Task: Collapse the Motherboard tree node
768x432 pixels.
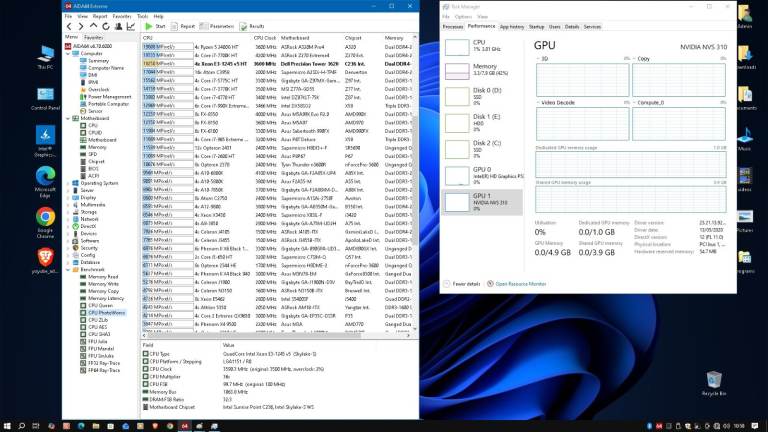Action: (66, 118)
